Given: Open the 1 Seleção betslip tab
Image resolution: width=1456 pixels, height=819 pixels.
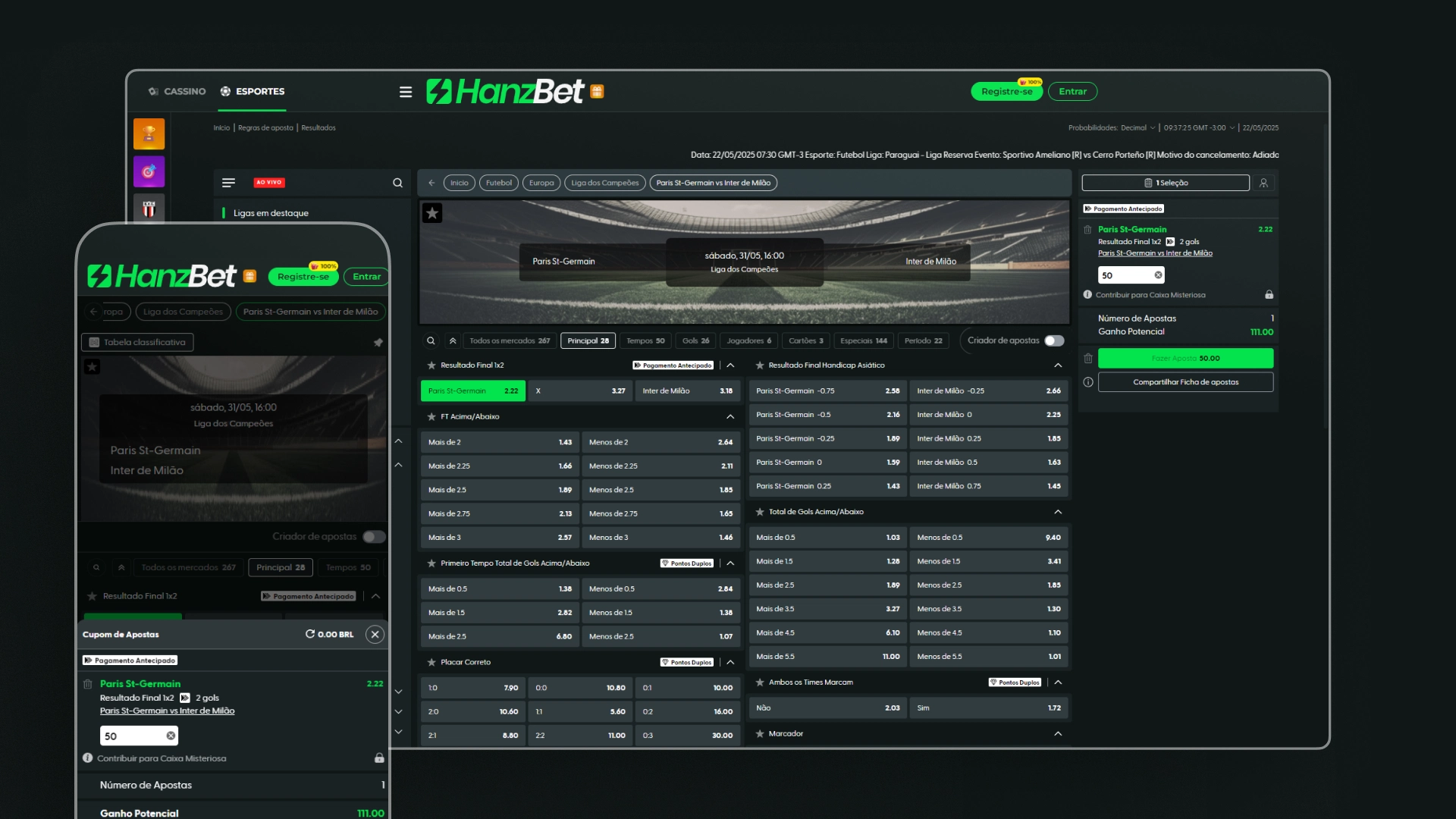Looking at the screenshot, I should click(x=1166, y=183).
